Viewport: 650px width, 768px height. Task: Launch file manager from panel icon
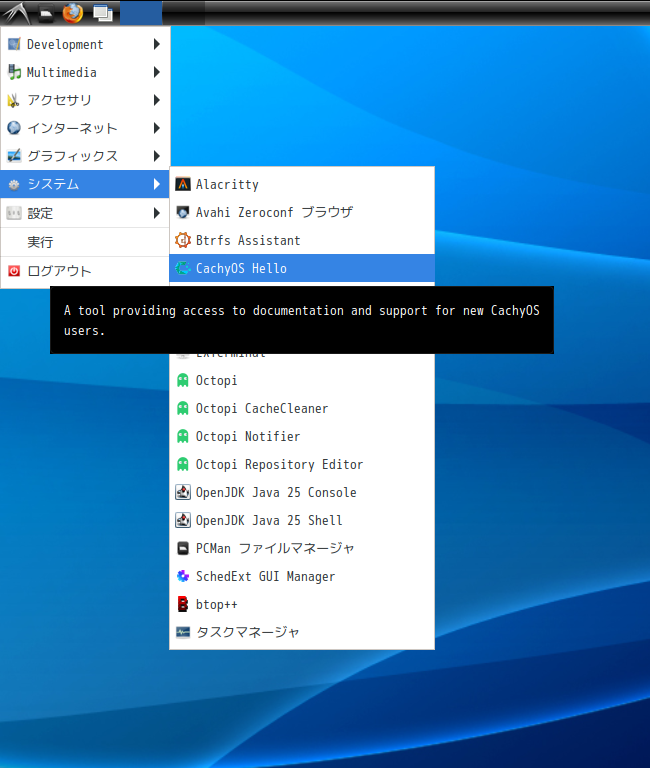pos(46,13)
